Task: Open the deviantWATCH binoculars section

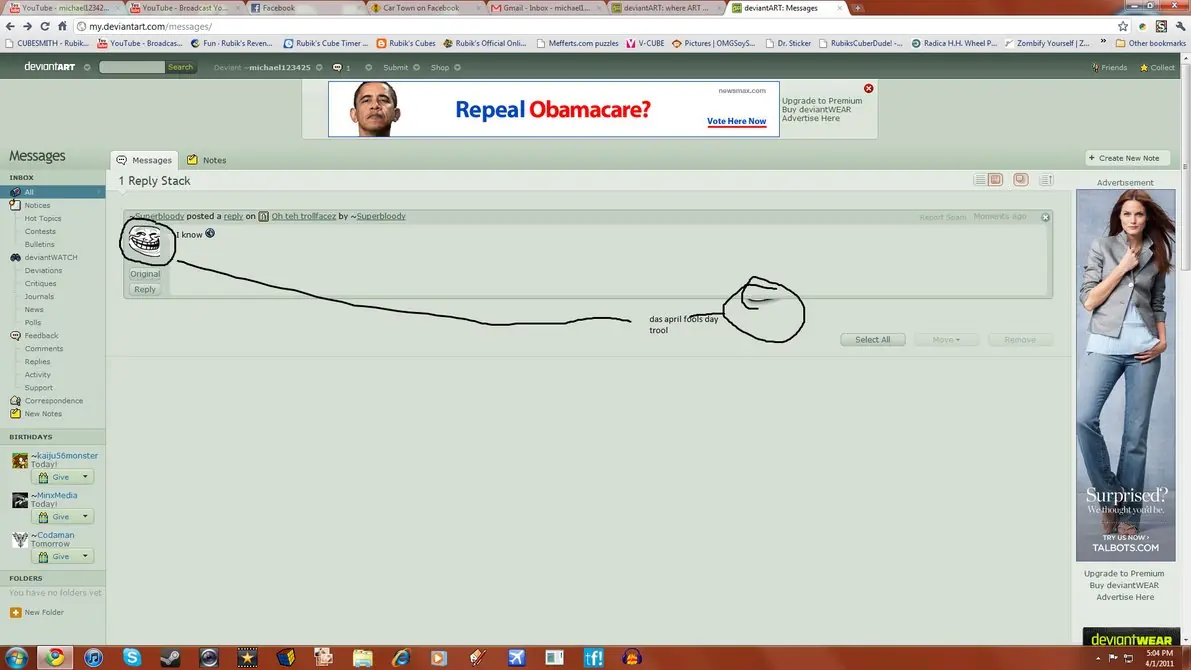Action: (15, 258)
